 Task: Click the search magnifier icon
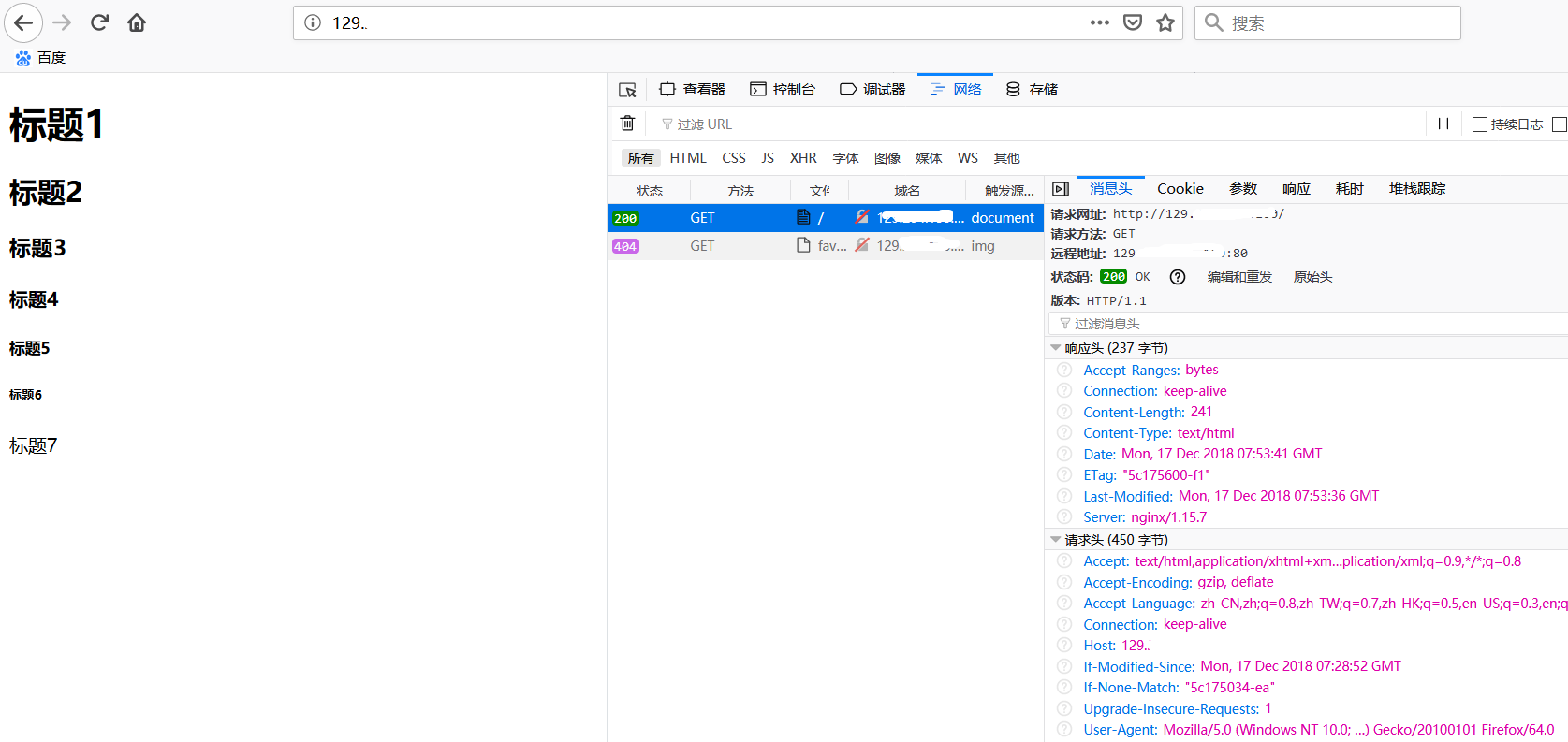(x=1214, y=22)
